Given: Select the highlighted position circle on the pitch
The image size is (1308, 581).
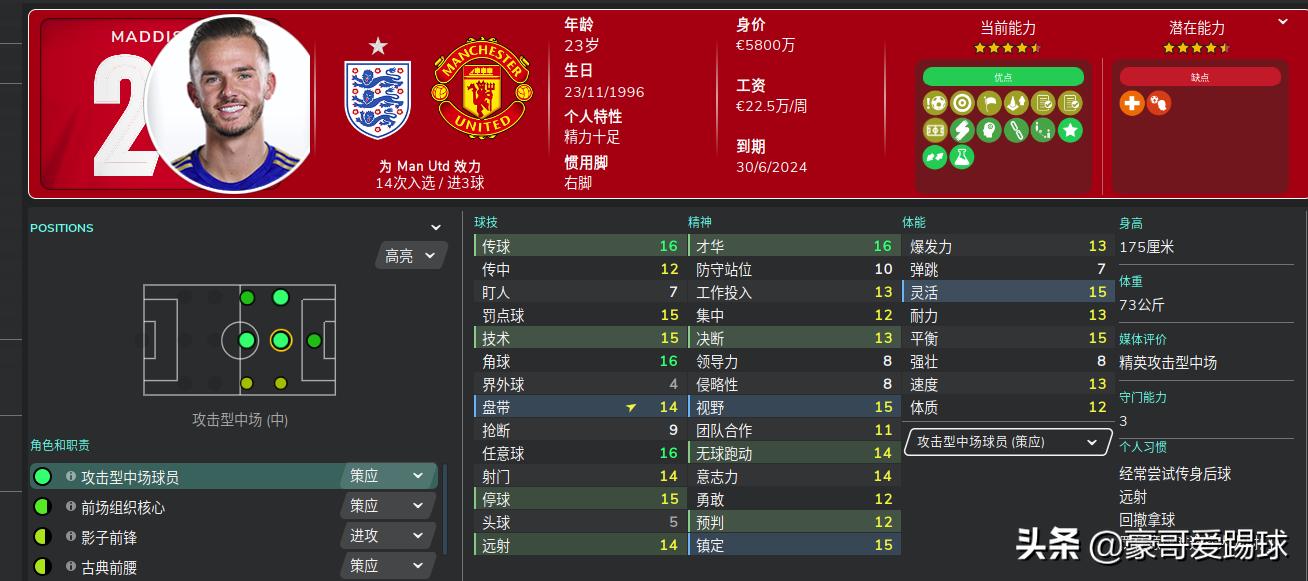Looking at the screenshot, I should pyautogui.click(x=280, y=339).
